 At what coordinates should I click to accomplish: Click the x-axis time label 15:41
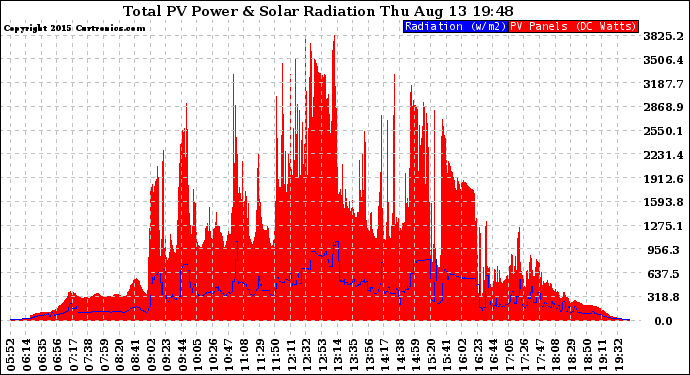[446, 355]
